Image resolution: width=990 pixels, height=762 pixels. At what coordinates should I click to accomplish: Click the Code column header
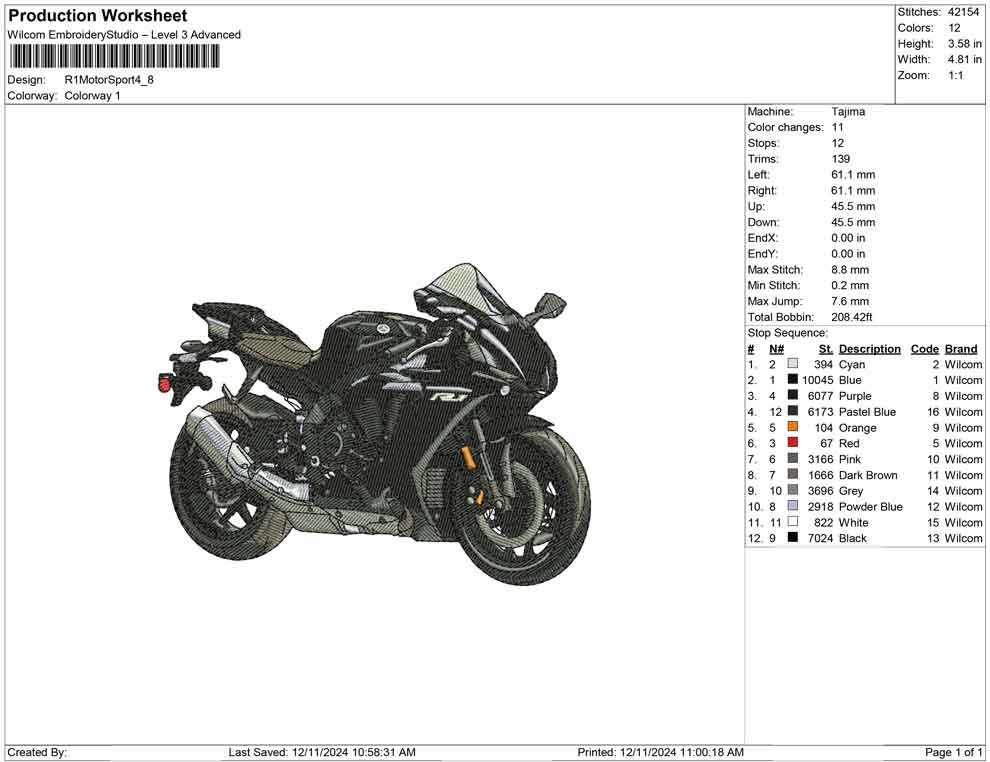(925, 348)
